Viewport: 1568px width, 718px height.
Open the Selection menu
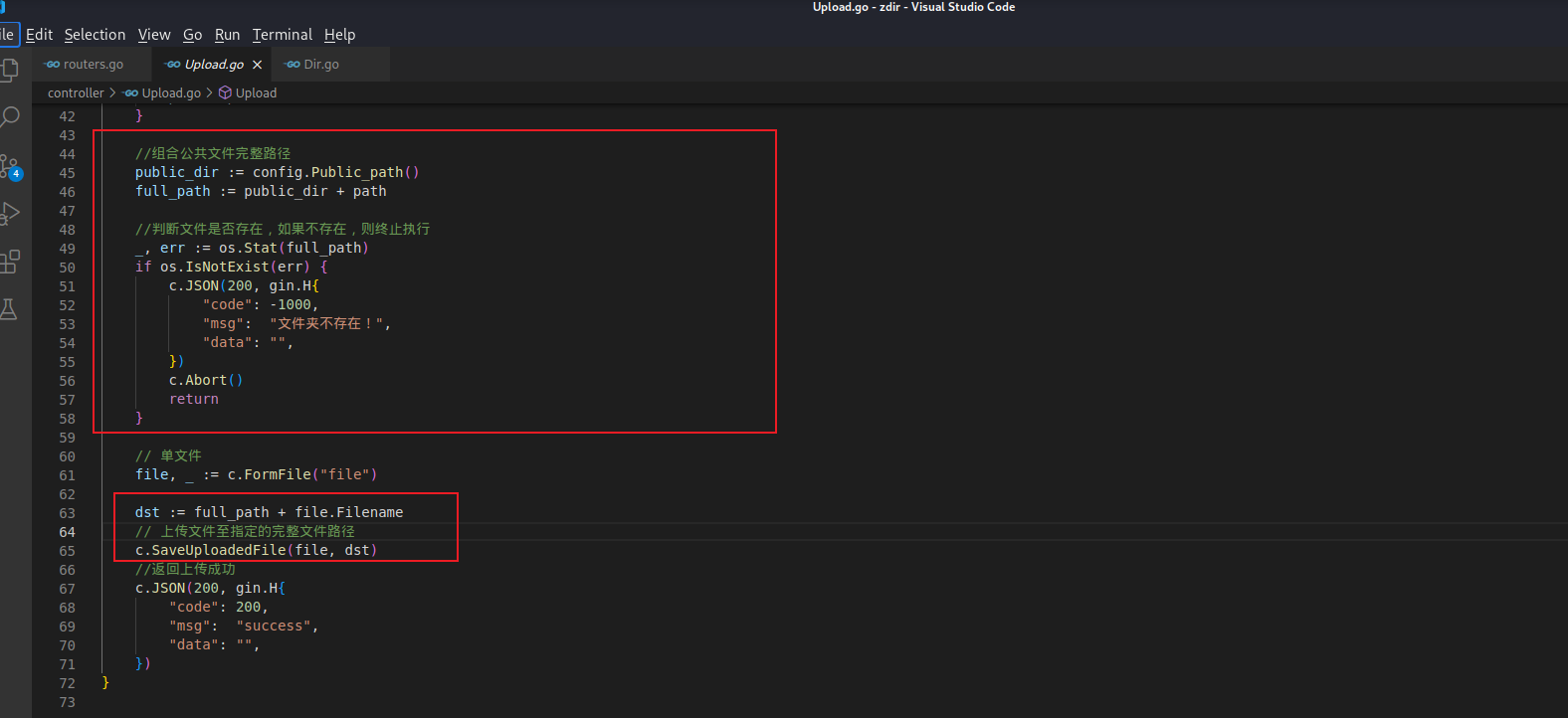click(x=95, y=35)
